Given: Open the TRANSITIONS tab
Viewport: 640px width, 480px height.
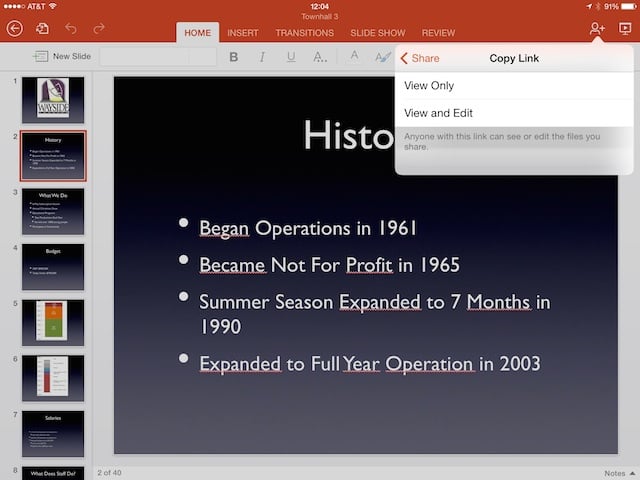Looking at the screenshot, I should tap(304, 33).
